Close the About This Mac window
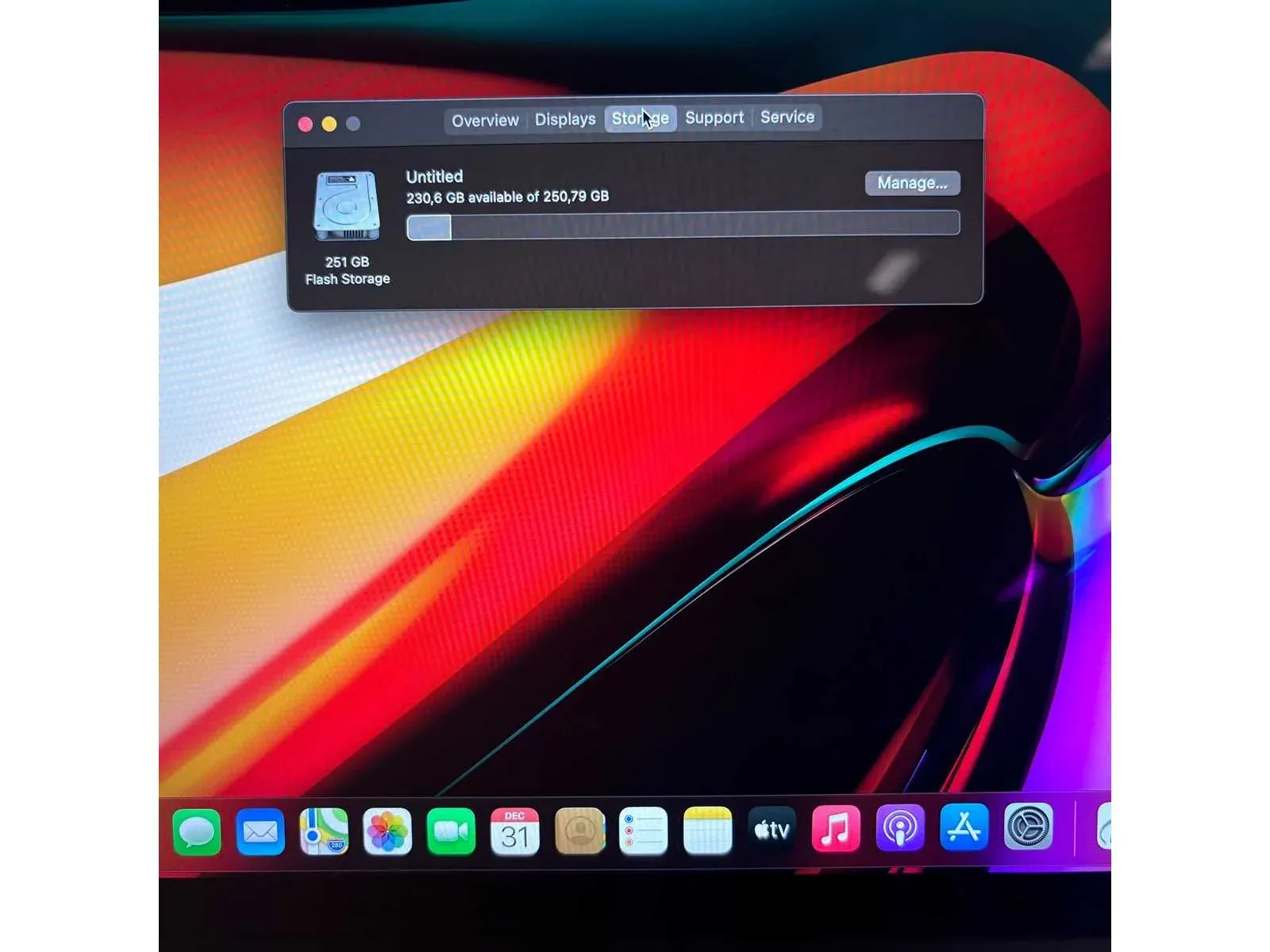The image size is (1270, 952). (x=305, y=125)
